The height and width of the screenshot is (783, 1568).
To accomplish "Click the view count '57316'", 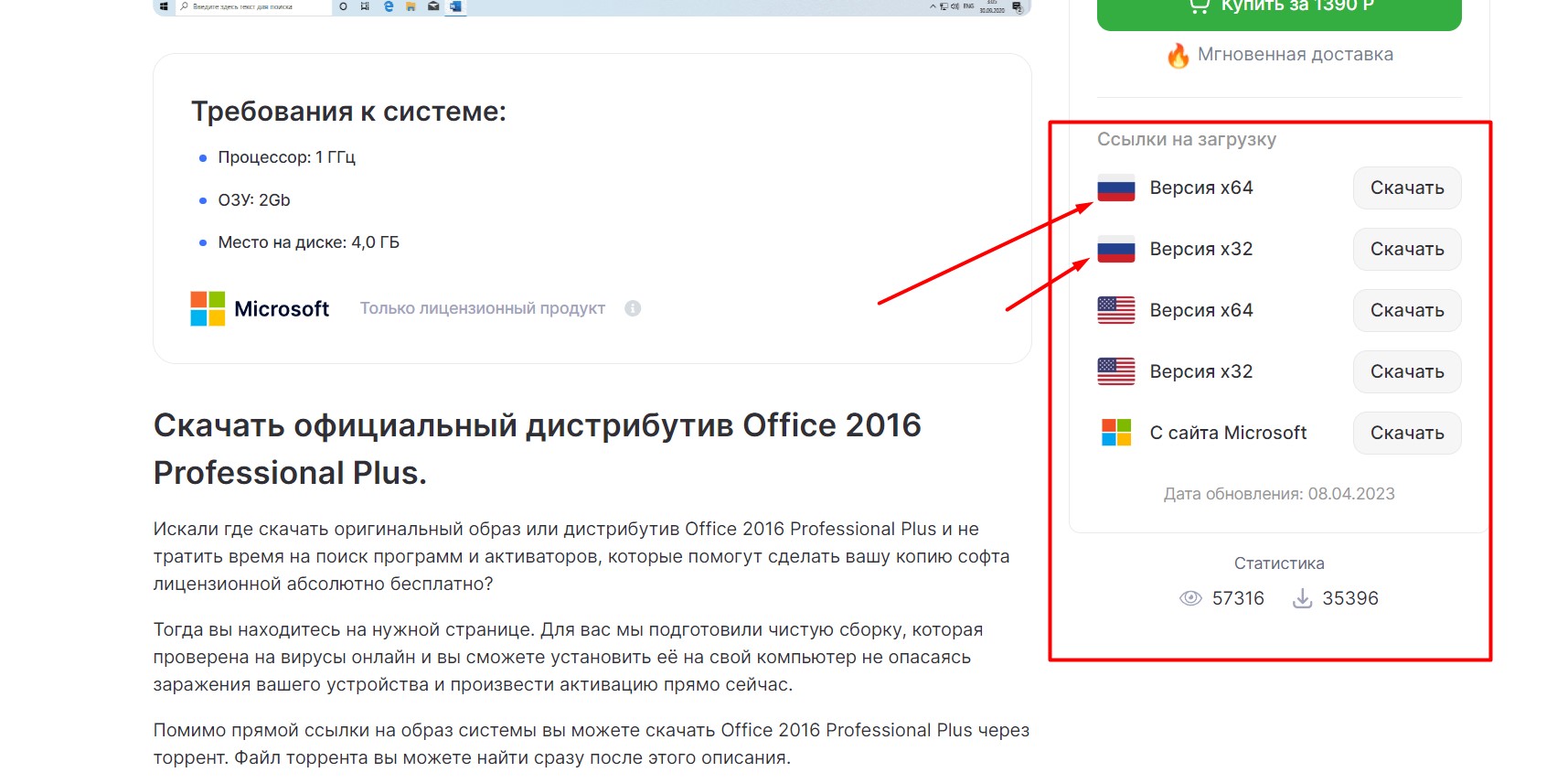I will click(1238, 599).
